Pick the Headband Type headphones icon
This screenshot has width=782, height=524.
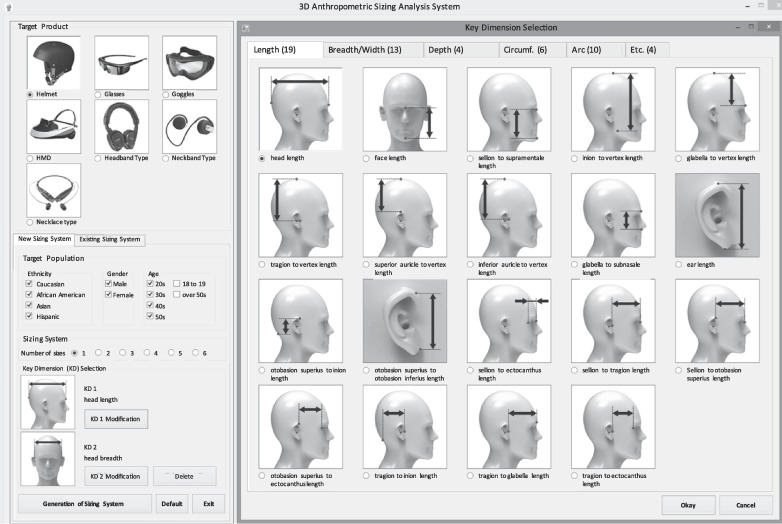pos(122,127)
